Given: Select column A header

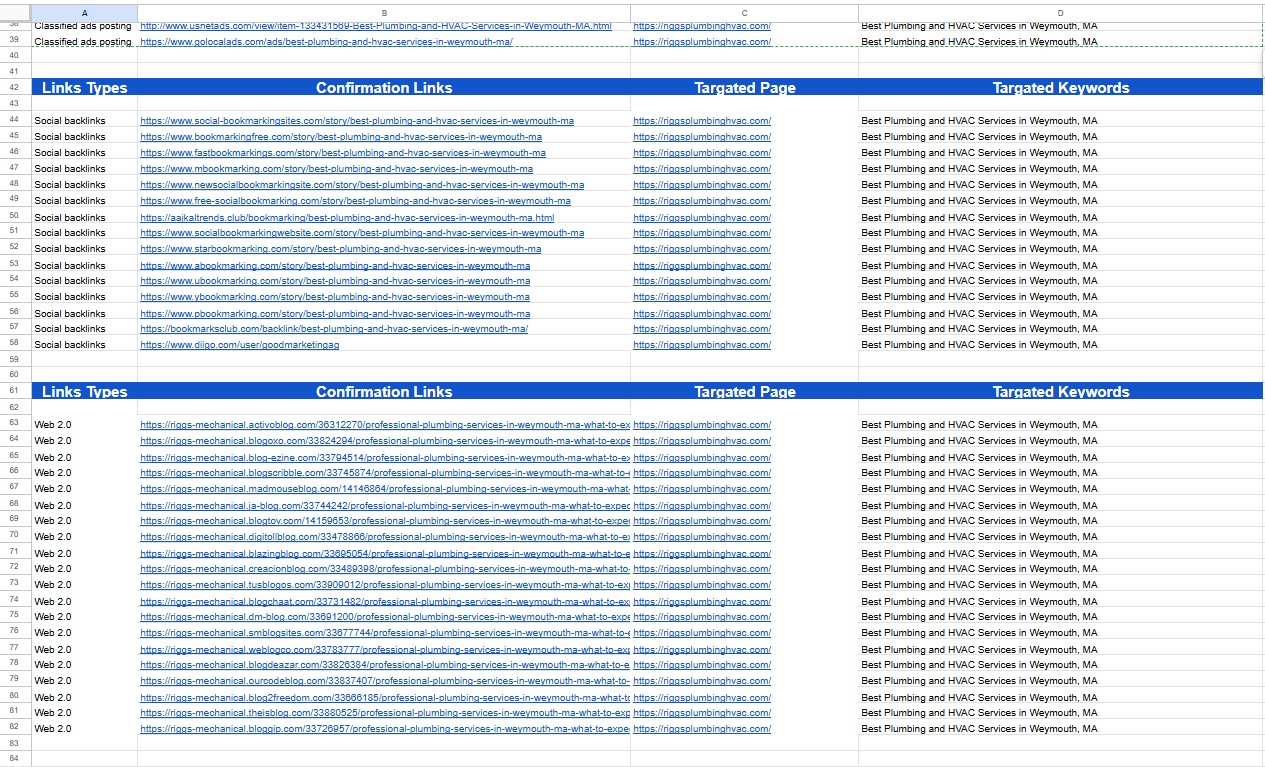Looking at the screenshot, I should [x=84, y=12].
